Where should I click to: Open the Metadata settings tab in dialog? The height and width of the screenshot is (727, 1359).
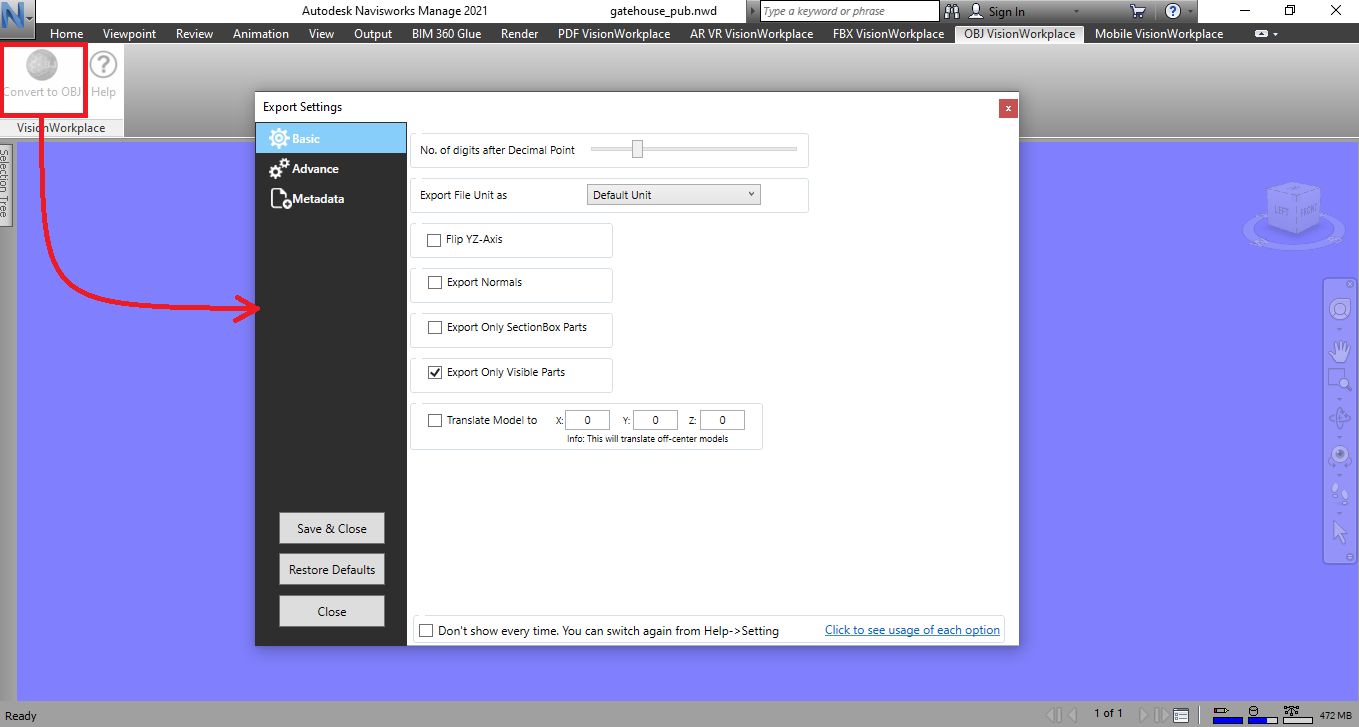[x=331, y=199]
